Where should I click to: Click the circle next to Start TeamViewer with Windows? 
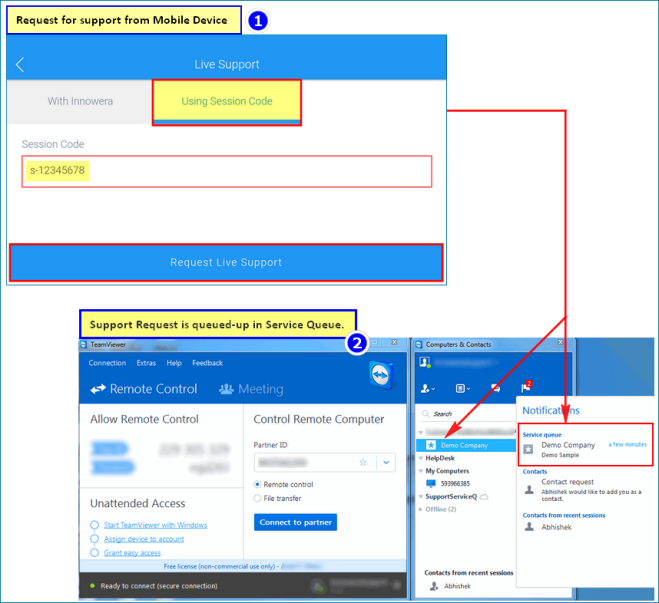point(95,525)
